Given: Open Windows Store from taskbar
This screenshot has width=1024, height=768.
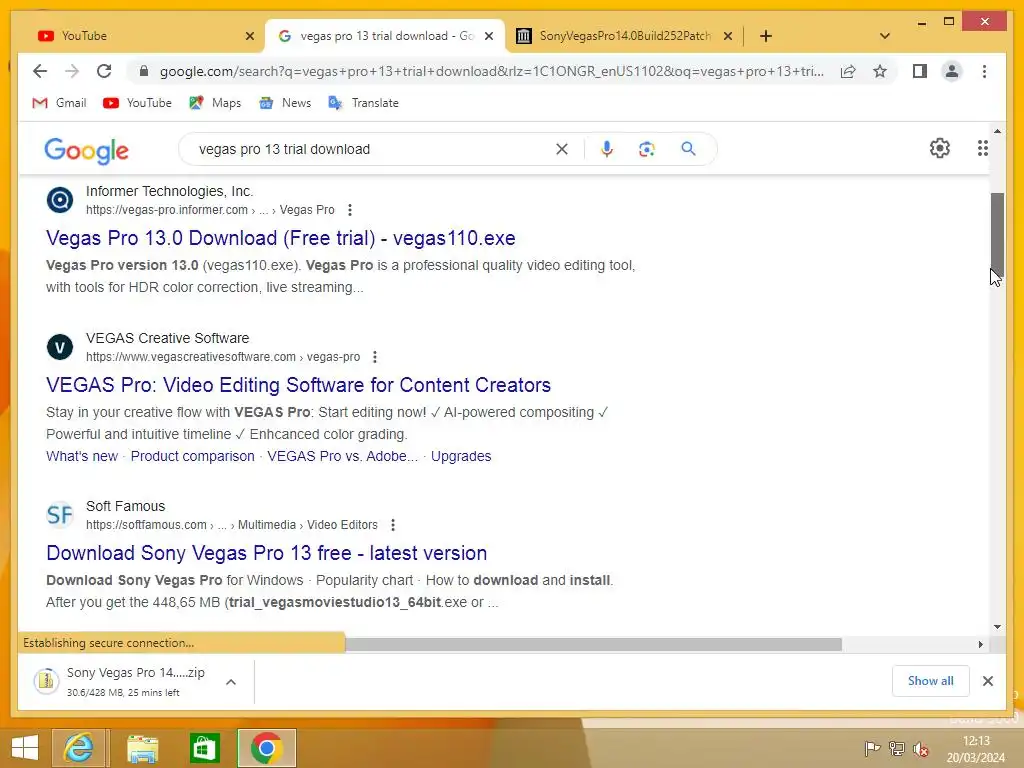Looking at the screenshot, I should tap(204, 748).
